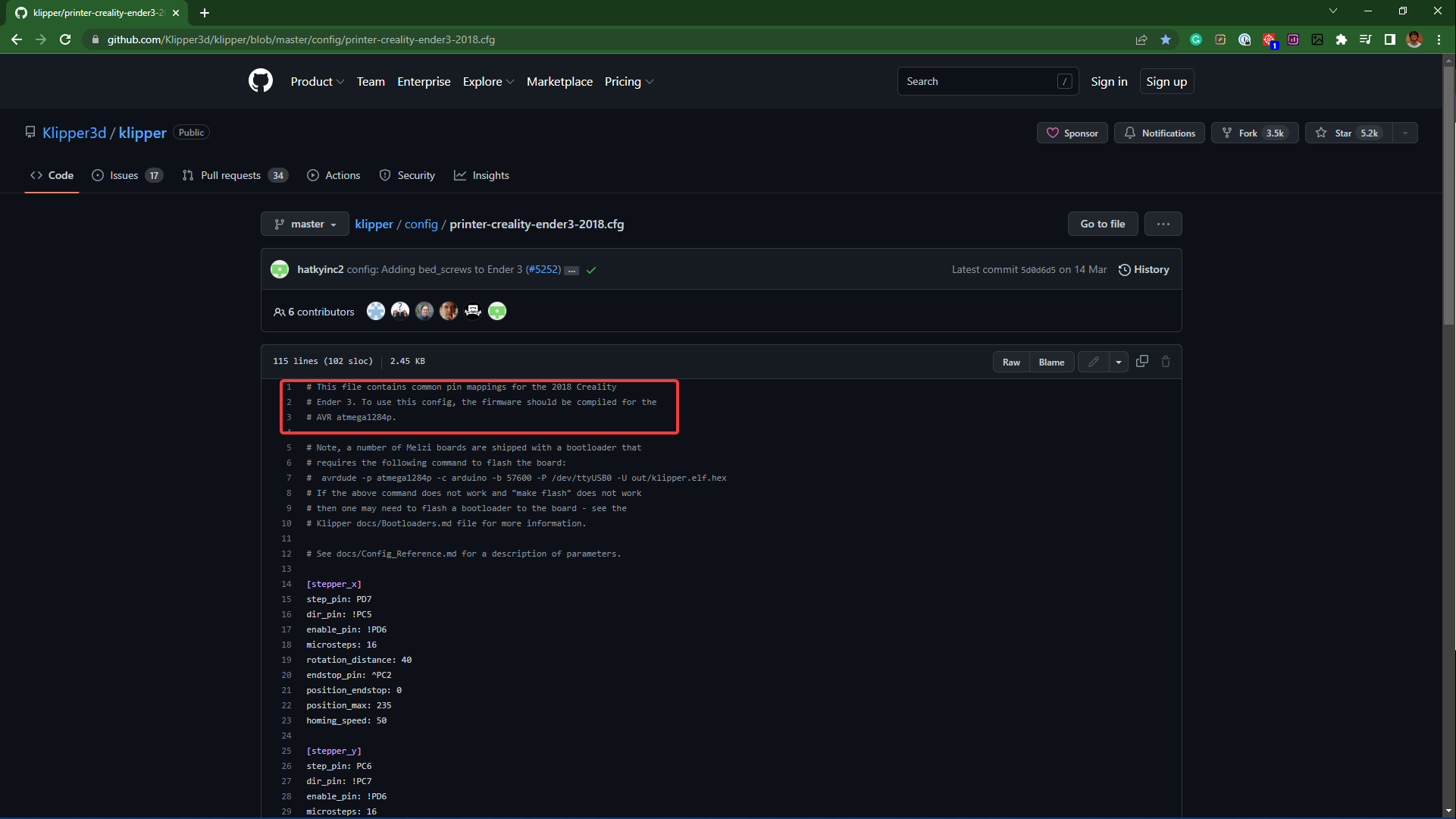
Task: Click the hatkyinc2 author name
Action: click(x=320, y=269)
